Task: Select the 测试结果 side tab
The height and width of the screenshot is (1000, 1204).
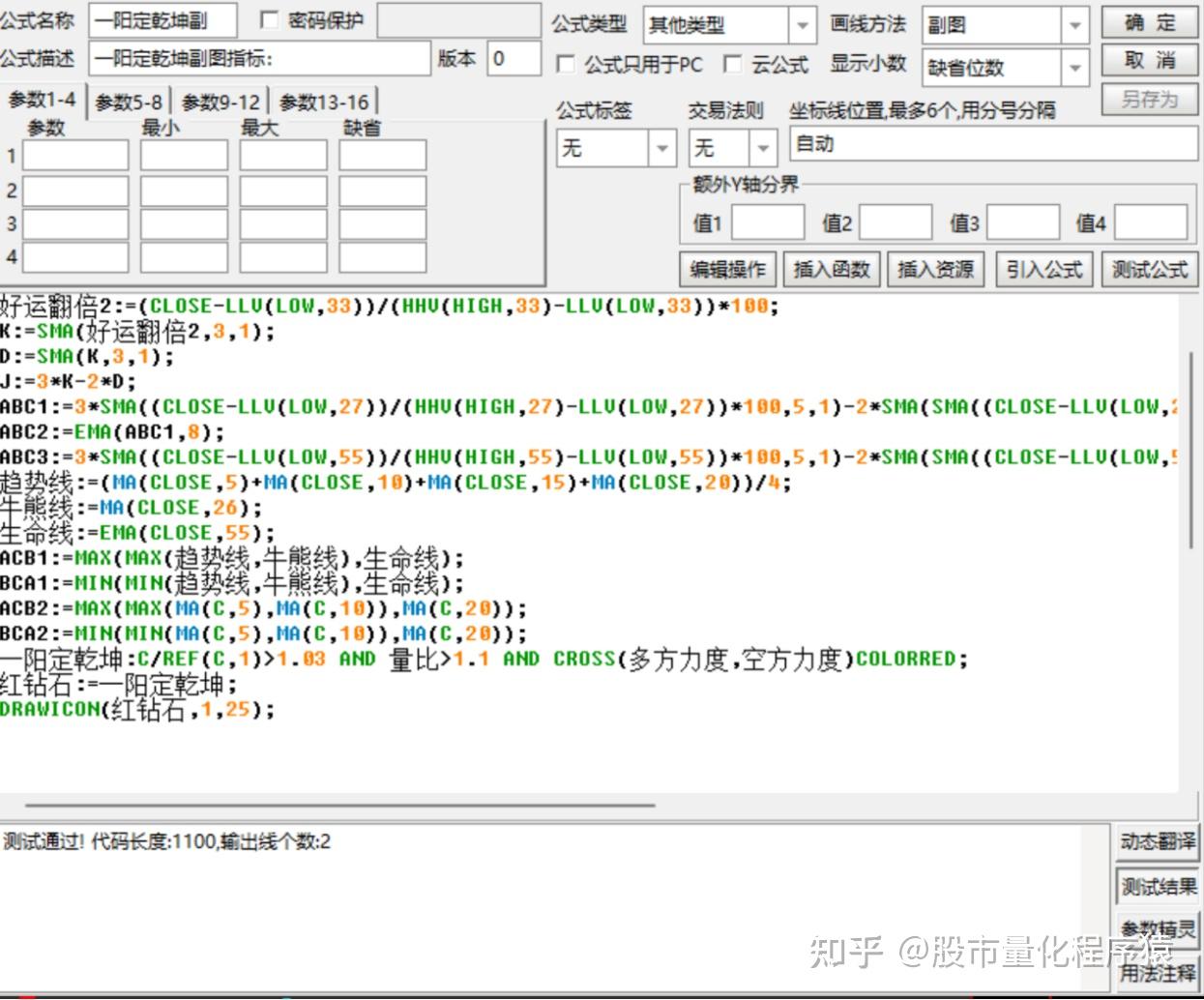Action: tap(1158, 886)
